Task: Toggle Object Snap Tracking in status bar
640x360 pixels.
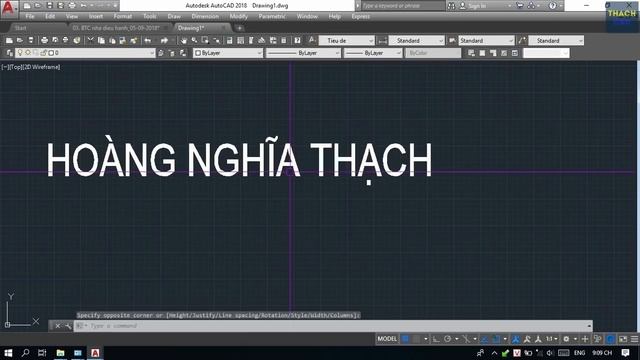Action: [484, 339]
